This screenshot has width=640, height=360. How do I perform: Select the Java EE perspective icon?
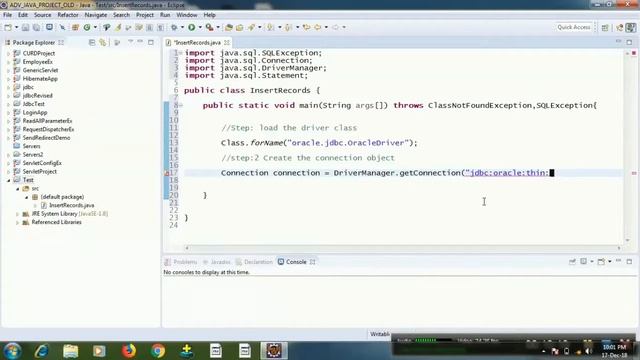pos(620,27)
